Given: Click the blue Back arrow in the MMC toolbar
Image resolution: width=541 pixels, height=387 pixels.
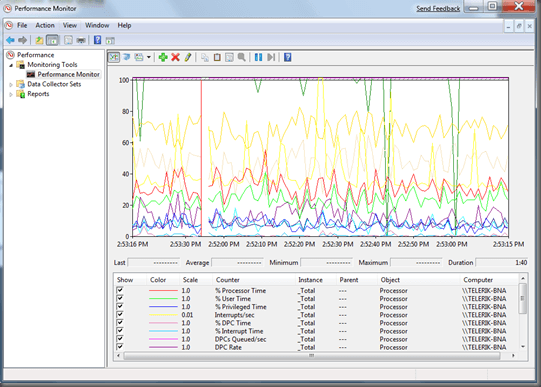Looking at the screenshot, I should (10, 40).
